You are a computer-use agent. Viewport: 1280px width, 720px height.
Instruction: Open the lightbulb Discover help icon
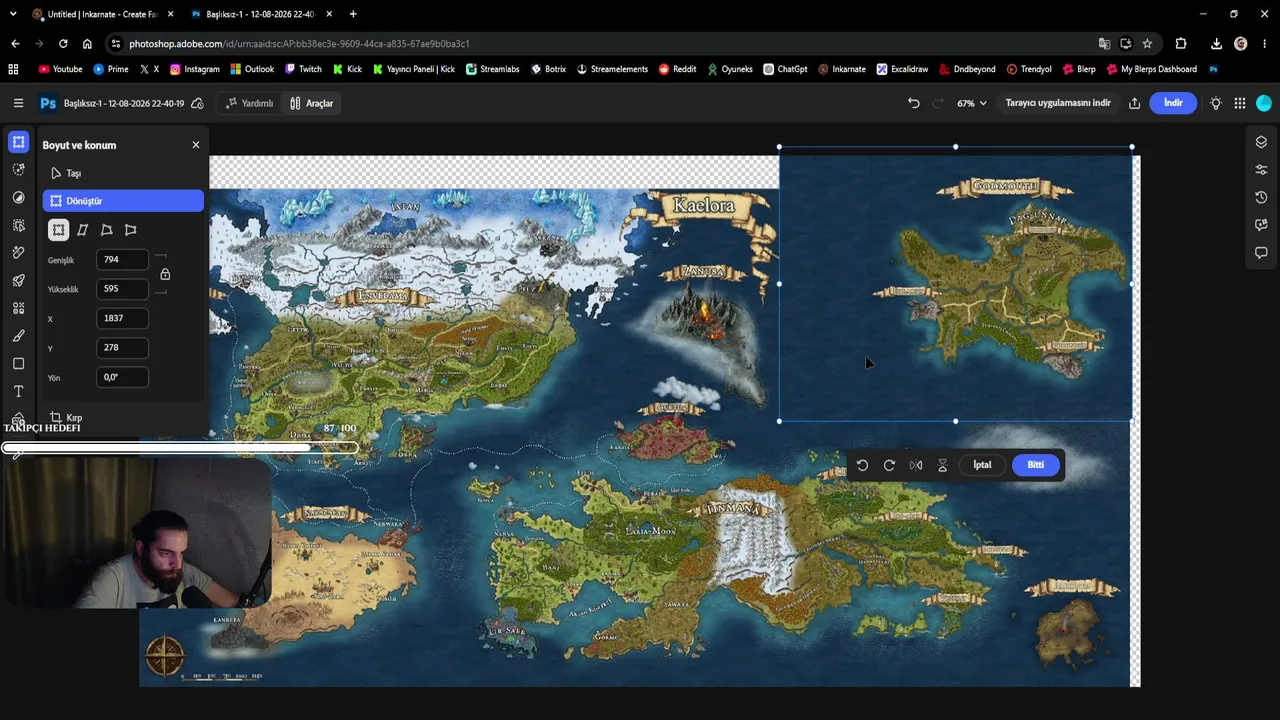click(1216, 103)
